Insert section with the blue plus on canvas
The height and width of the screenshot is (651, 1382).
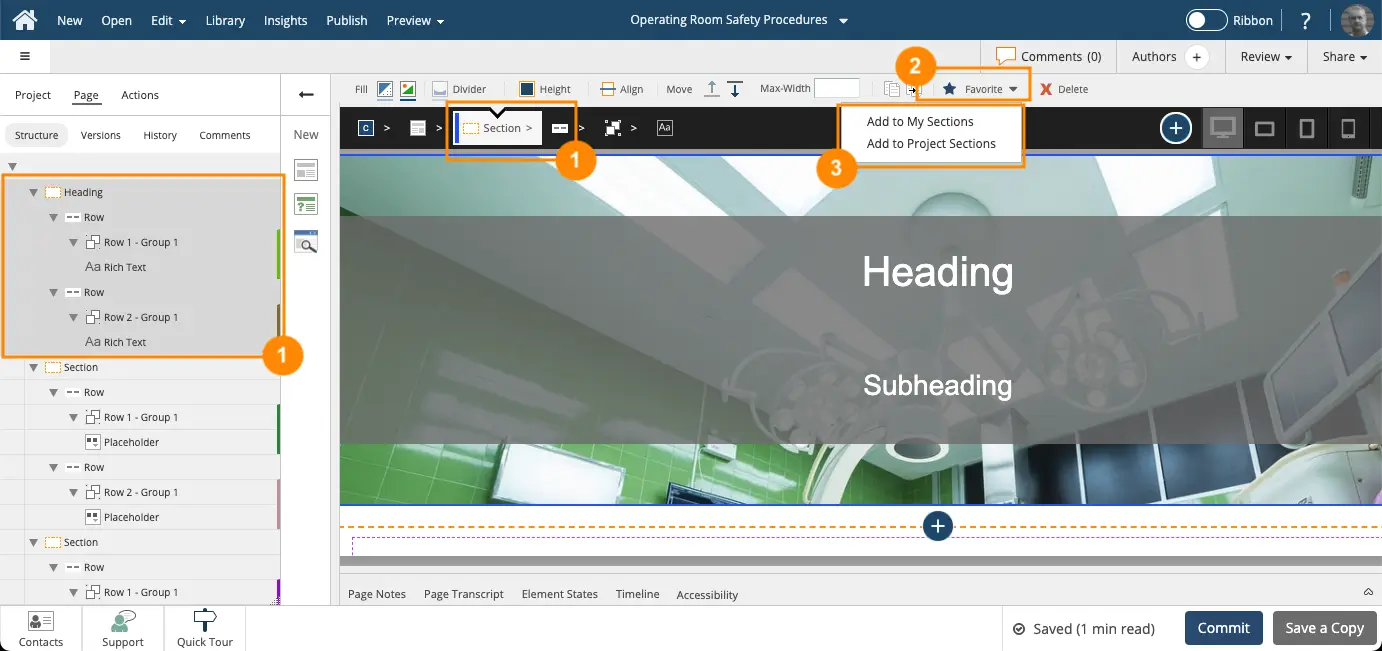click(x=937, y=526)
